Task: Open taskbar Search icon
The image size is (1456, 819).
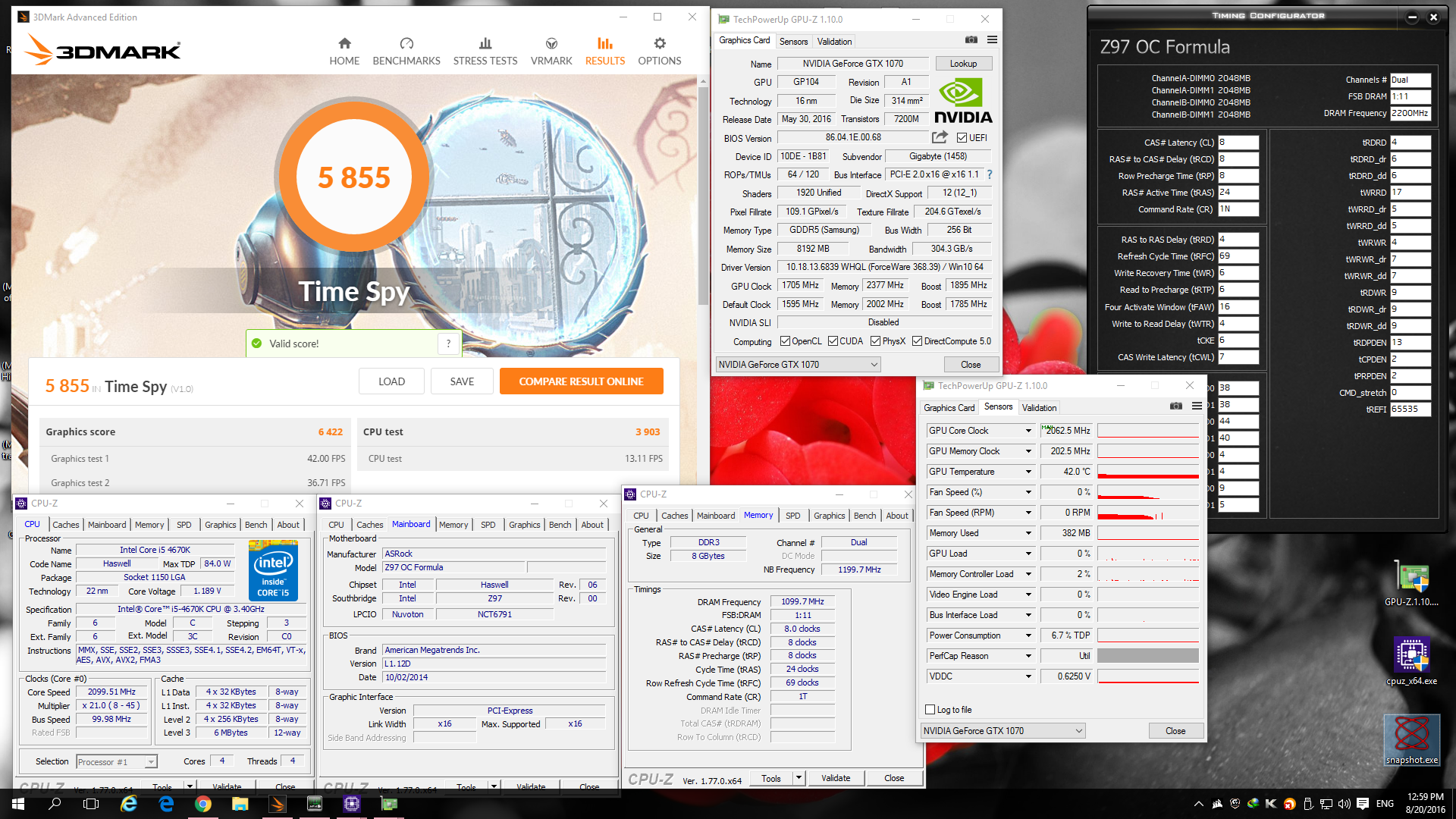Action: click(55, 804)
